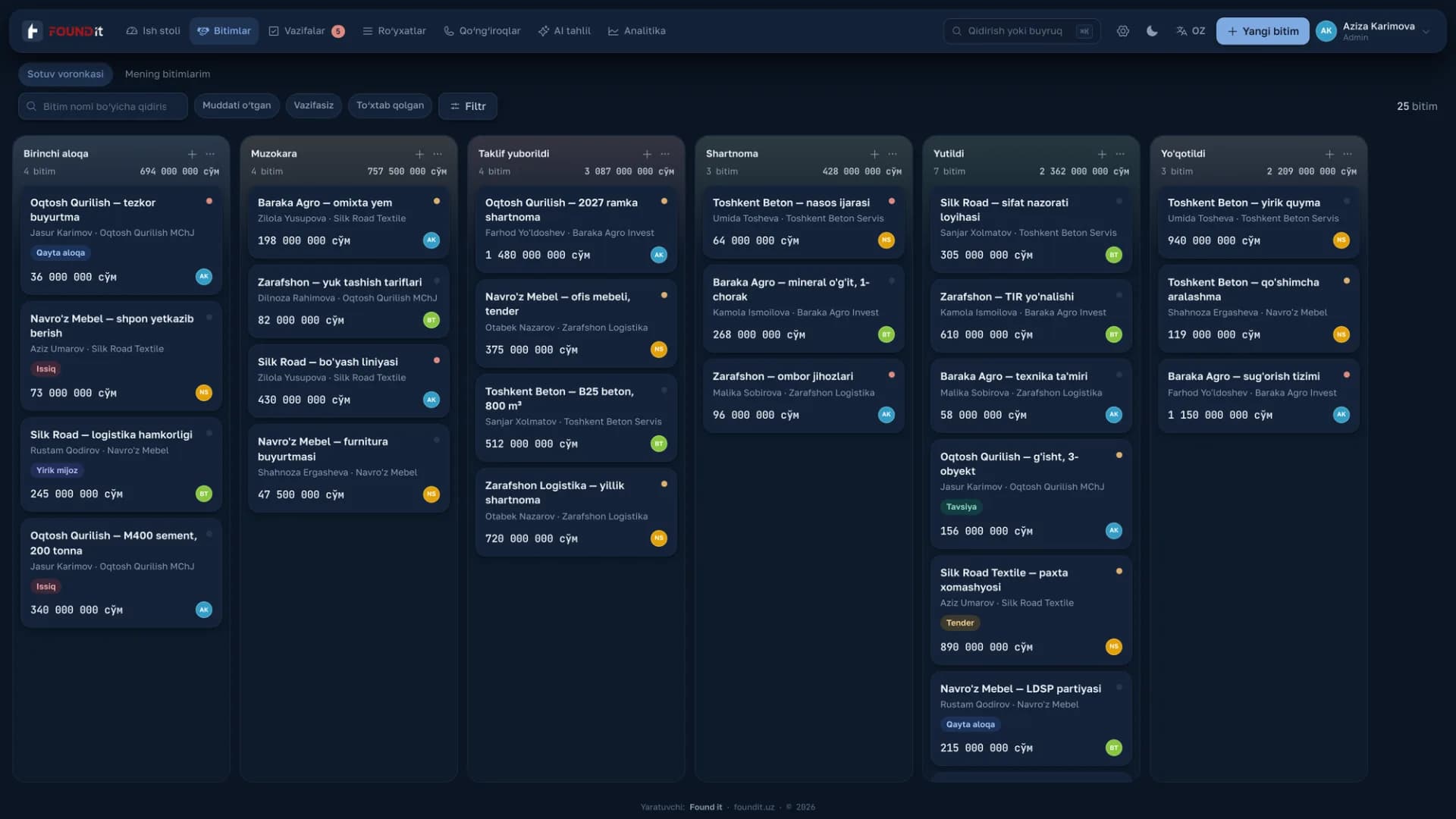The width and height of the screenshot is (1456, 819).
Task: Click the FOUNDit logo
Action: [x=63, y=31]
